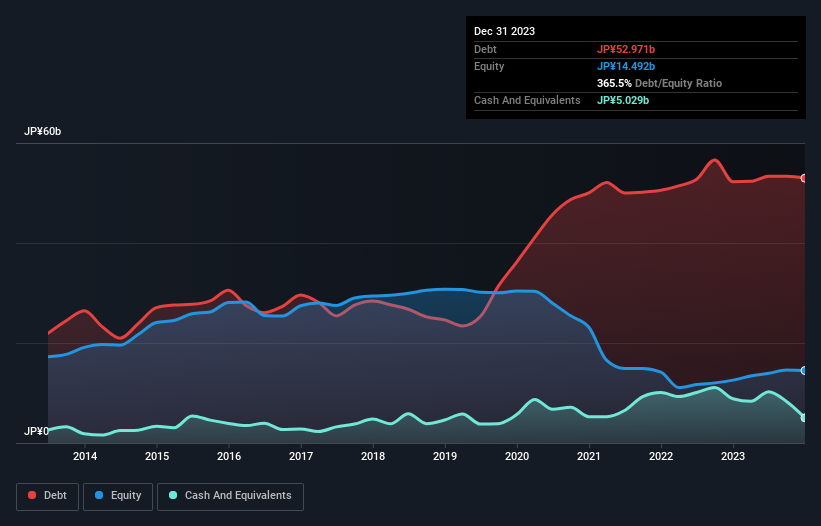Click the 2022 x-axis label
Image resolution: width=821 pixels, height=526 pixels.
(661, 456)
